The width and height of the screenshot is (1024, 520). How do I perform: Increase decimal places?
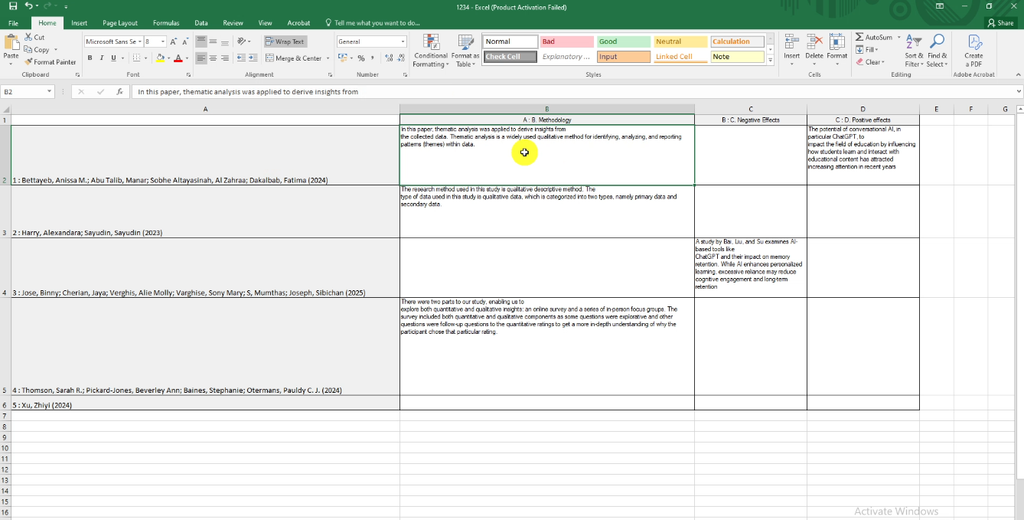[x=387, y=58]
